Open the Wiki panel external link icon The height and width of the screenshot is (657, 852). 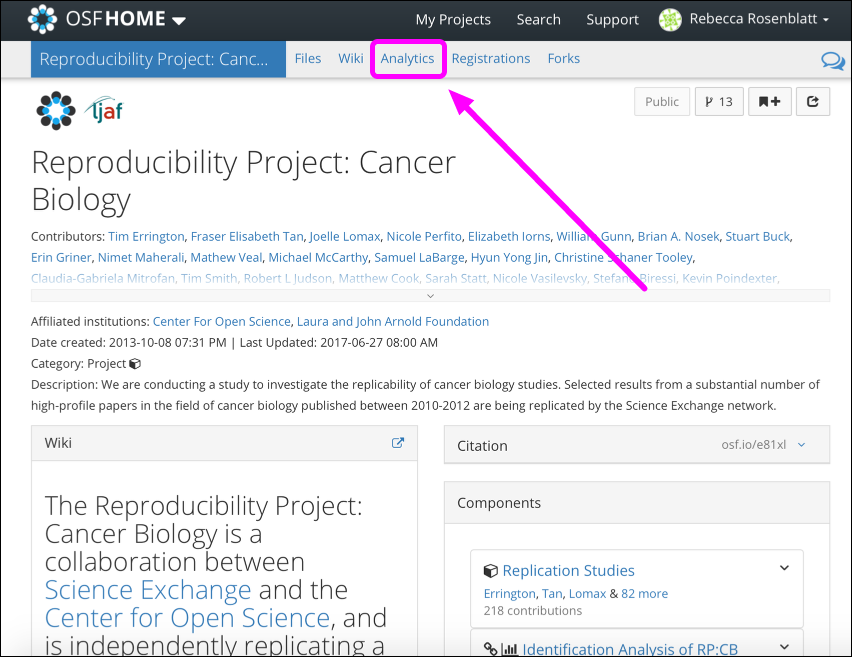398,443
